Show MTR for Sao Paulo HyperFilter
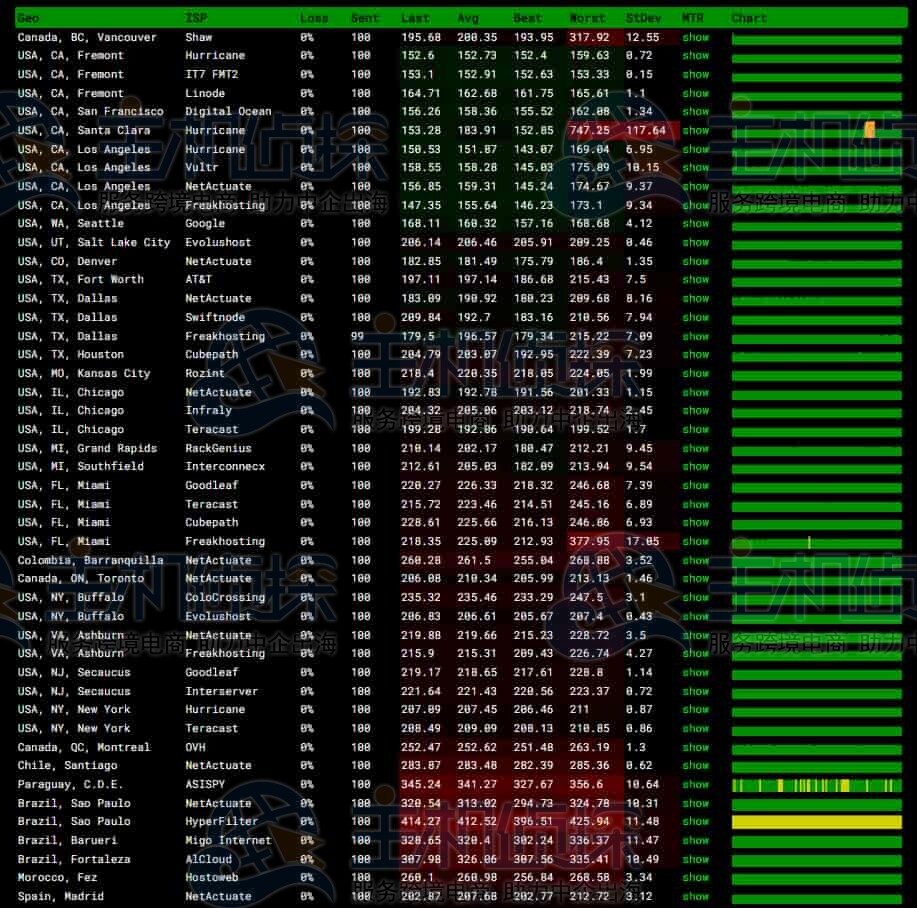Screen dimensions: 917x908 pos(695,821)
